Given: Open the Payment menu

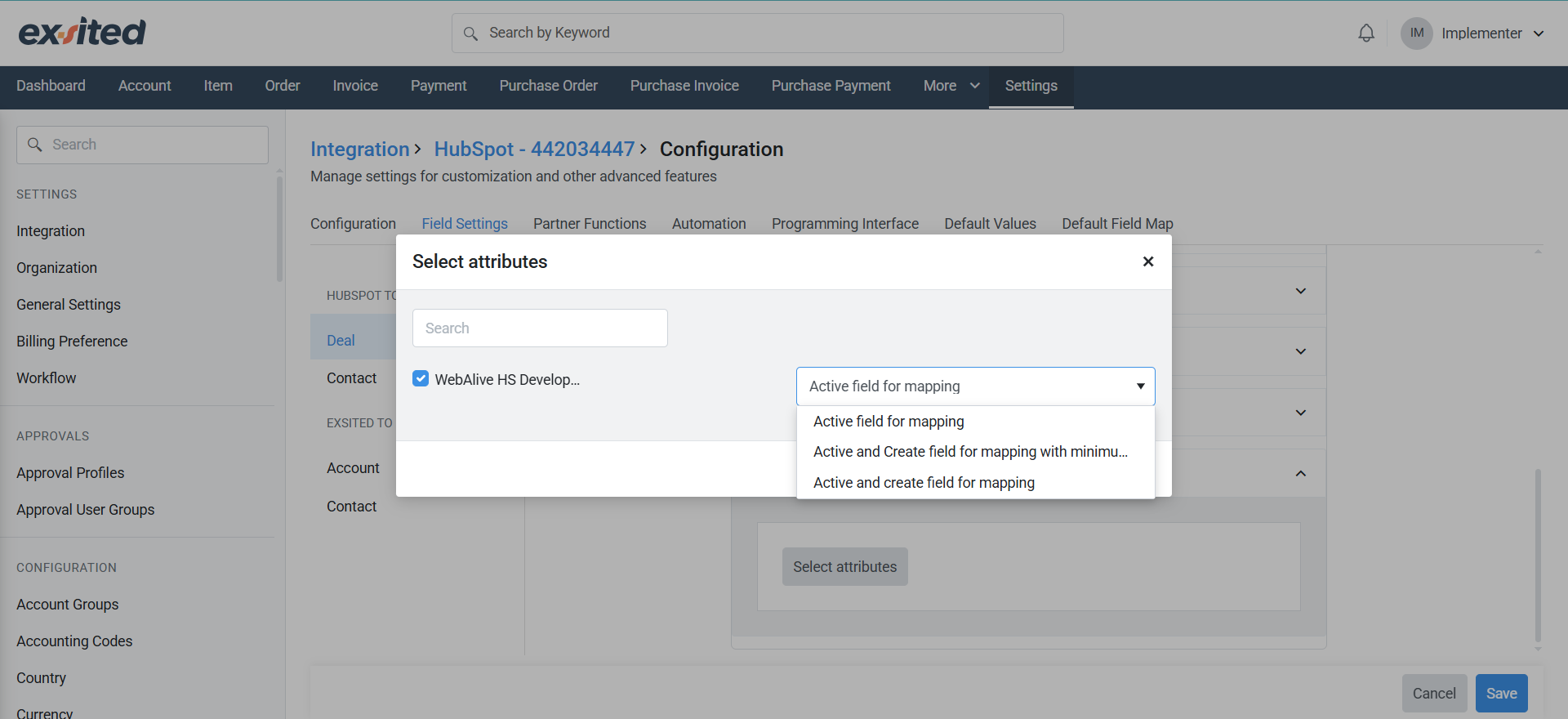Looking at the screenshot, I should coord(439,86).
